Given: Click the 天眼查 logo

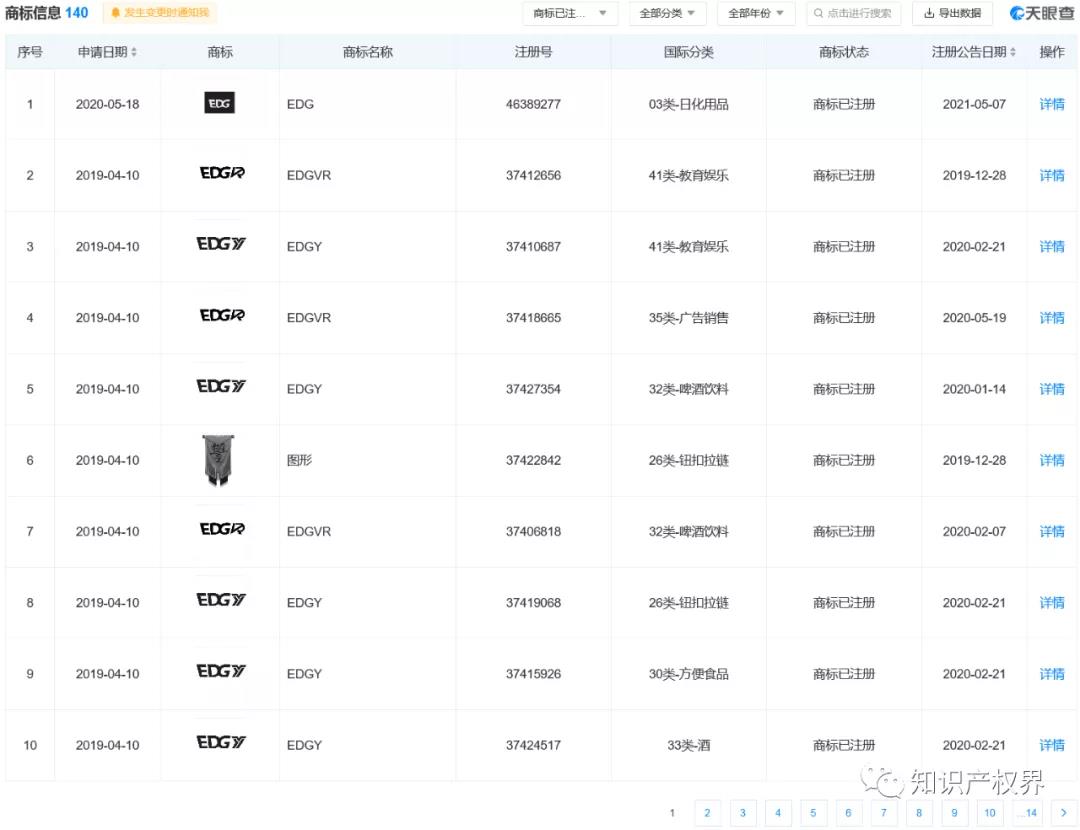Looking at the screenshot, I should (1041, 13).
